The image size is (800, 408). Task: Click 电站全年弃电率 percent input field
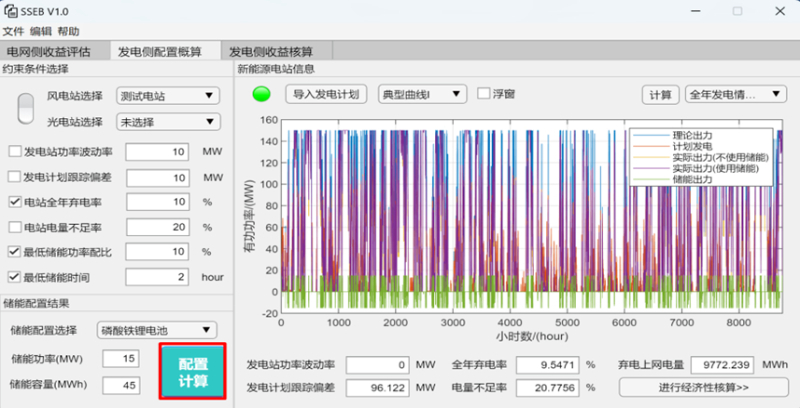158,202
